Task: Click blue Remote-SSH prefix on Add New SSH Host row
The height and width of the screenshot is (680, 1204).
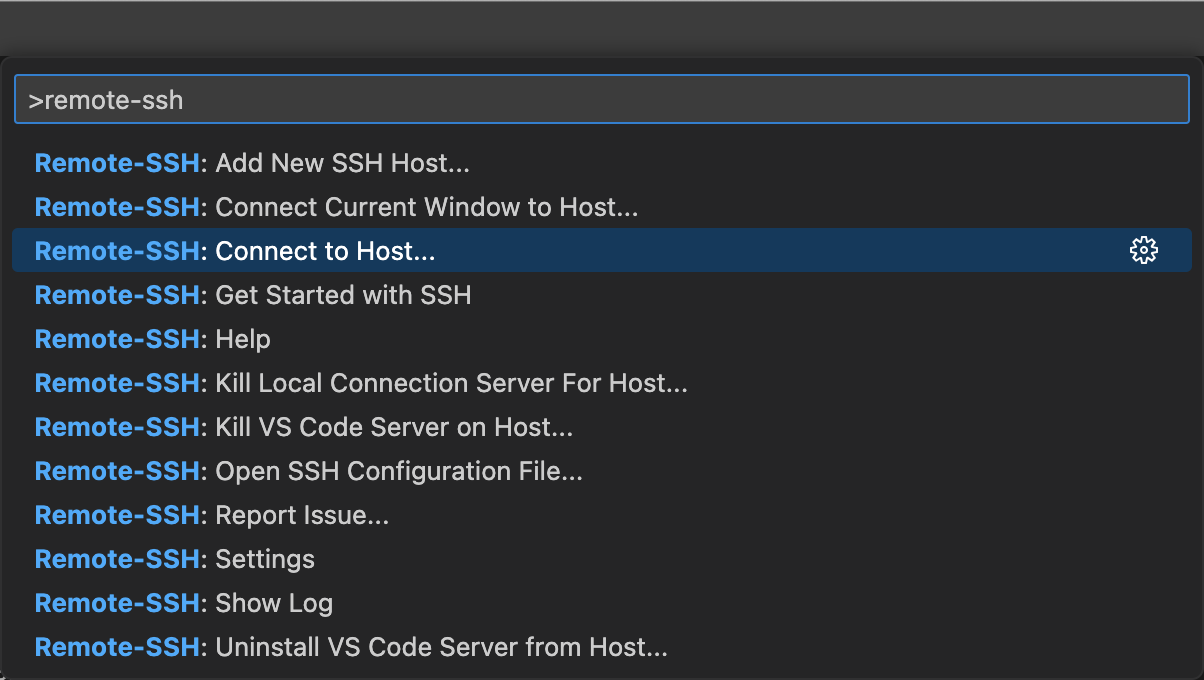Action: [117, 163]
